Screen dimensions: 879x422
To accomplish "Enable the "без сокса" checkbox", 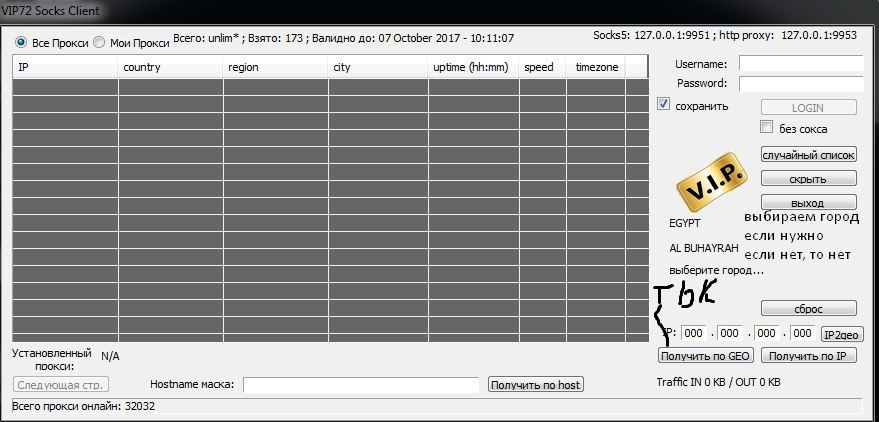I will coord(767,128).
